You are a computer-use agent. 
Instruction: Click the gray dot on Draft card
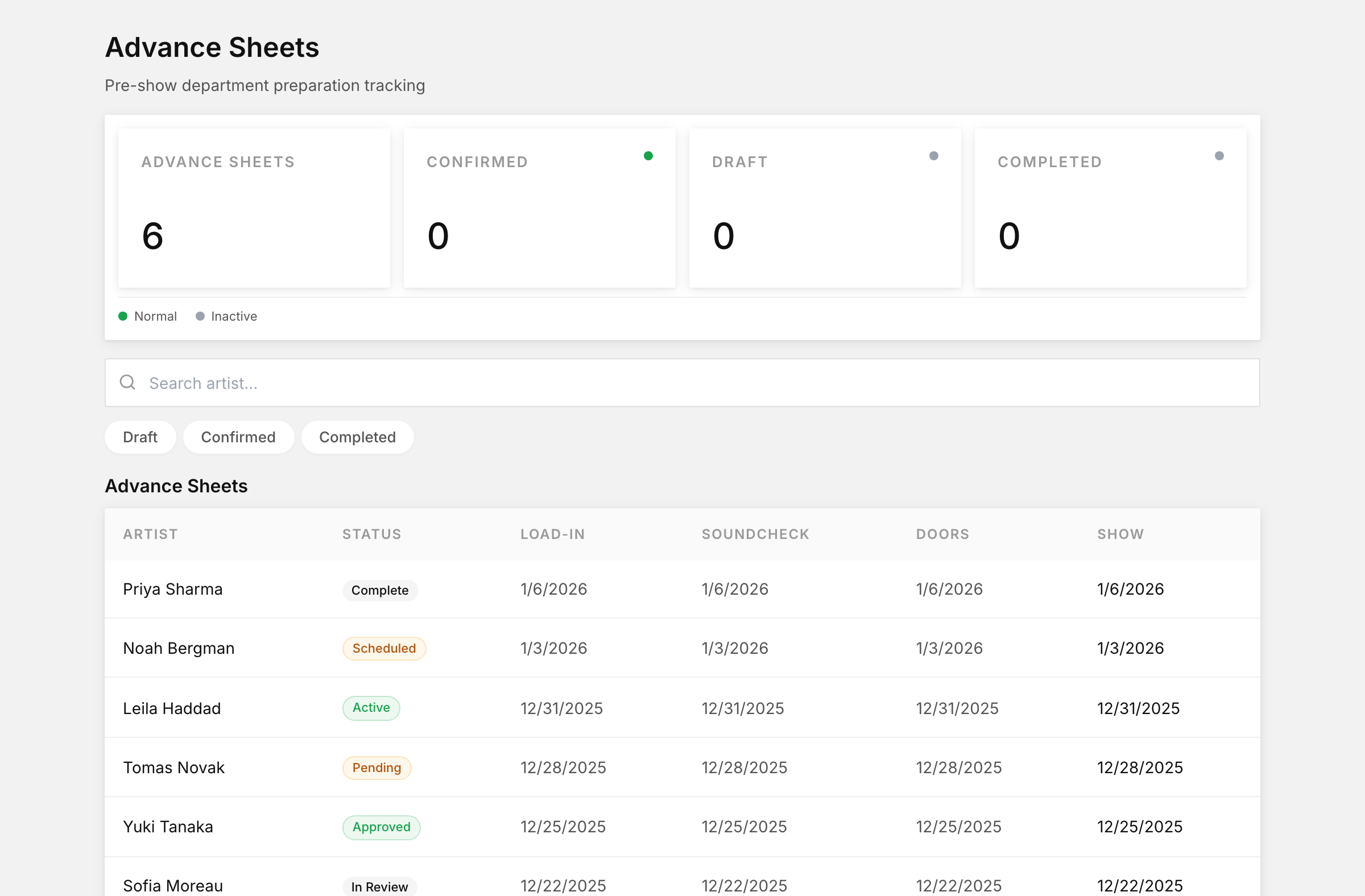[934, 156]
